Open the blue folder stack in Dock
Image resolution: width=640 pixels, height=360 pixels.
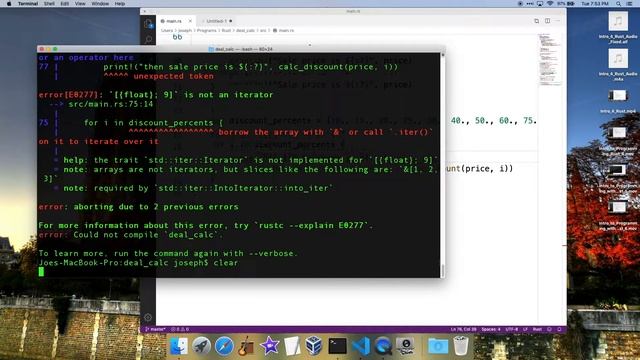[438, 346]
